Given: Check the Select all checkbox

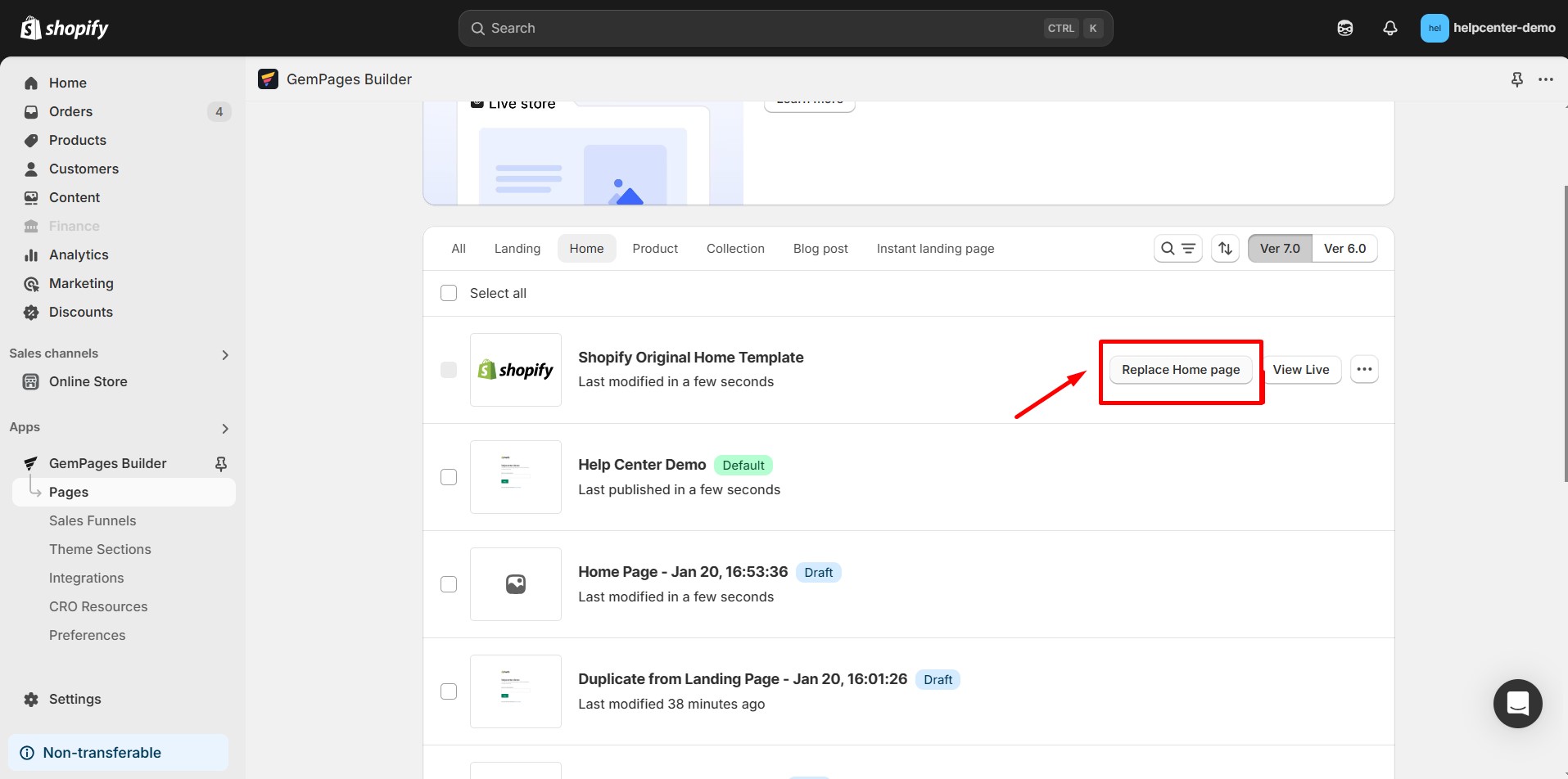Looking at the screenshot, I should click(x=449, y=292).
